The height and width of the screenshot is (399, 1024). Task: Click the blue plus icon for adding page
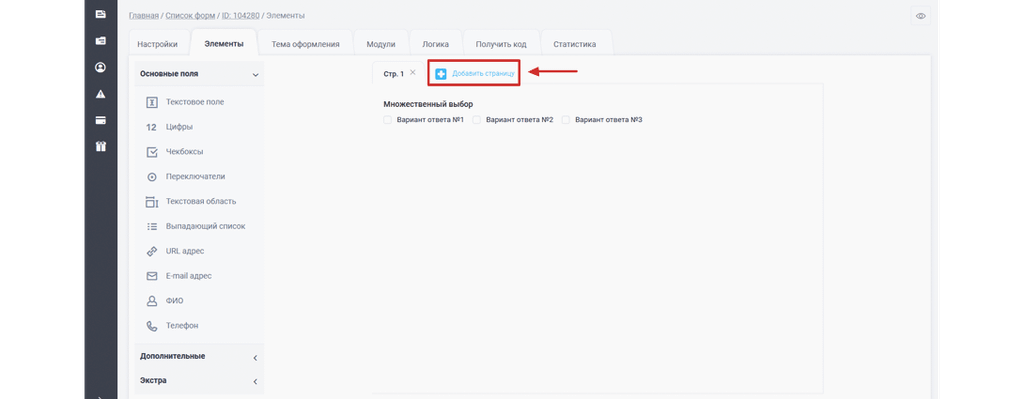[441, 74]
